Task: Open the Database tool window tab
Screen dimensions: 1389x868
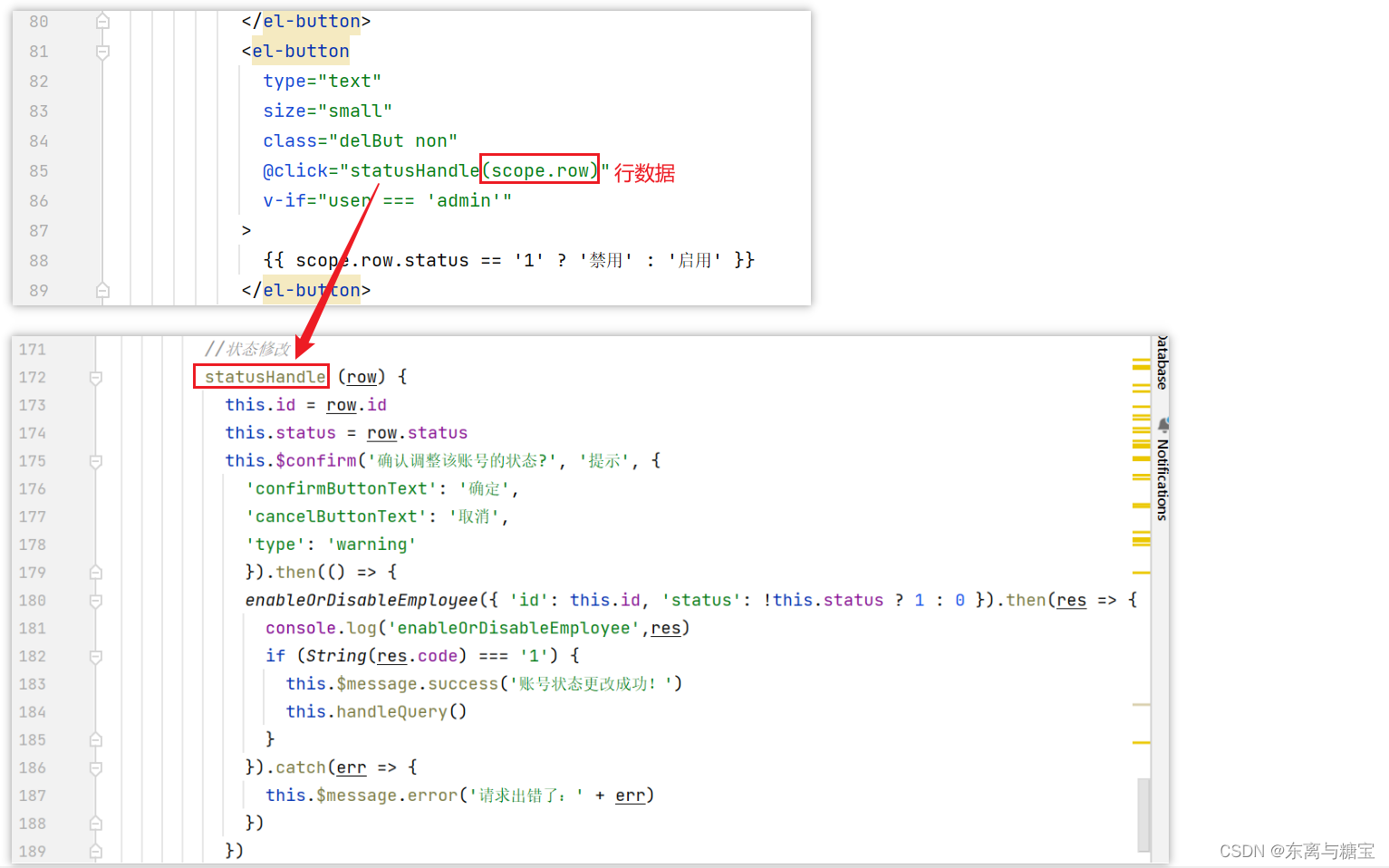Action: 1162,363
